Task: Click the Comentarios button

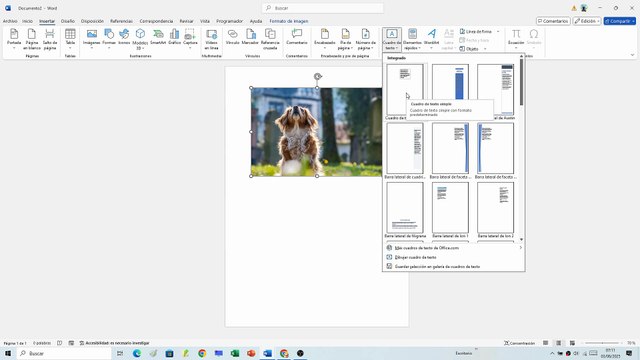Action: point(553,21)
